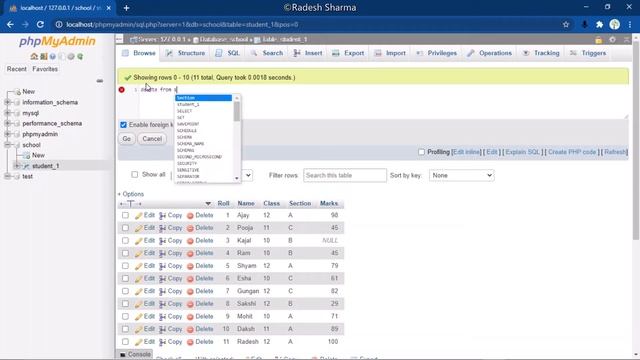Expand the mysql database node
The height and width of the screenshot is (360, 640).
point(7,113)
